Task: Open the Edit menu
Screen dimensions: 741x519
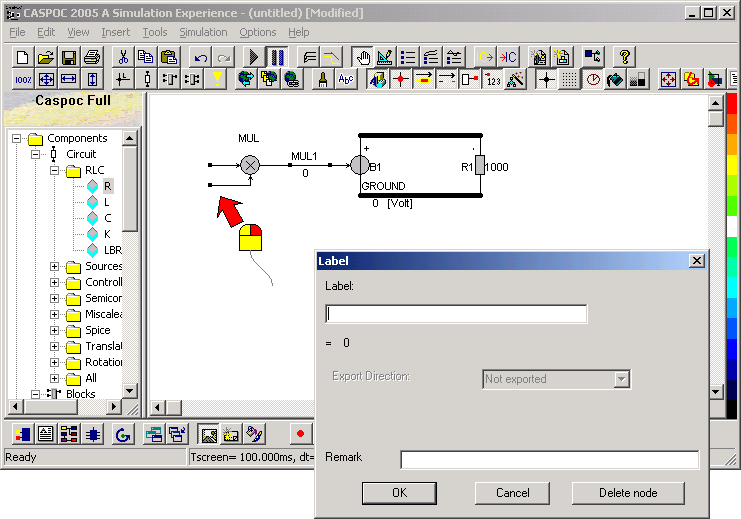Action: coord(46,32)
